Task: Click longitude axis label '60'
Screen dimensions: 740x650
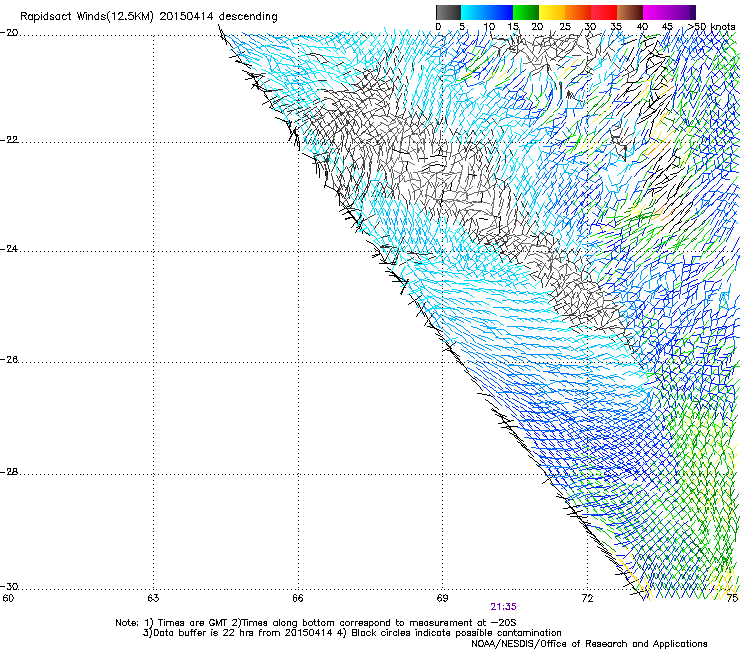Action: click(x=8, y=599)
